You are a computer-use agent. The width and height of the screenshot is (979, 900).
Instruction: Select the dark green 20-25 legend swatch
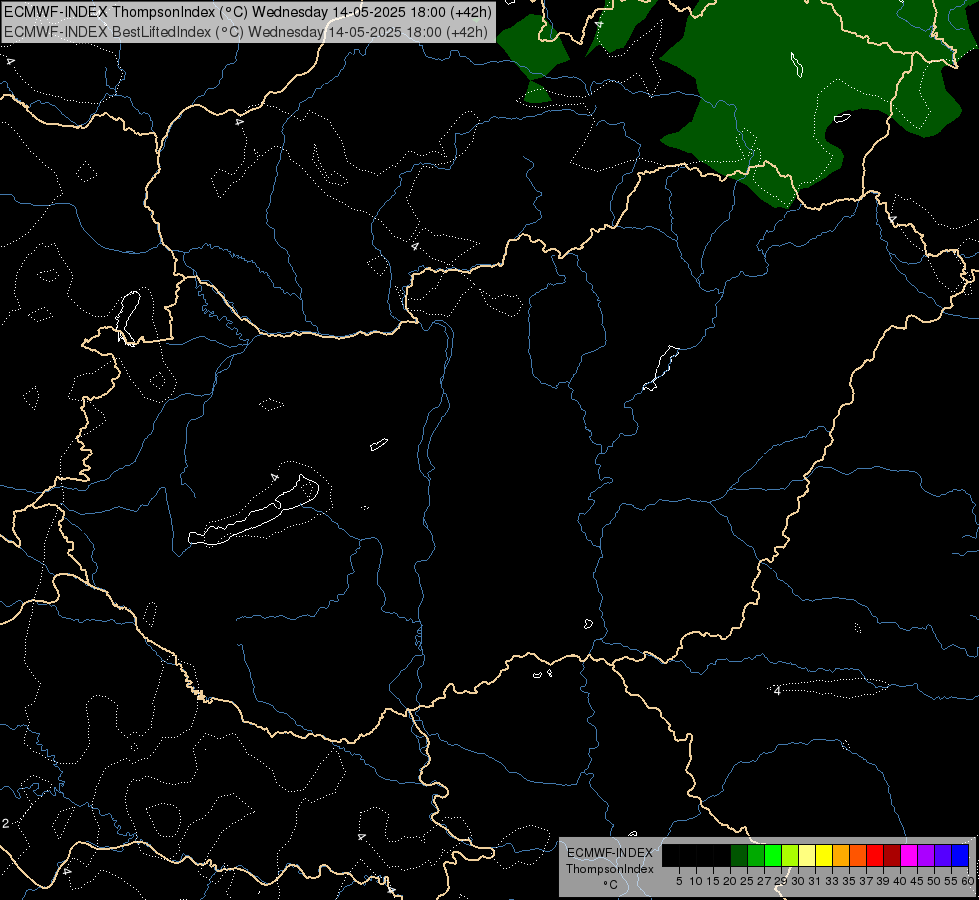739,855
